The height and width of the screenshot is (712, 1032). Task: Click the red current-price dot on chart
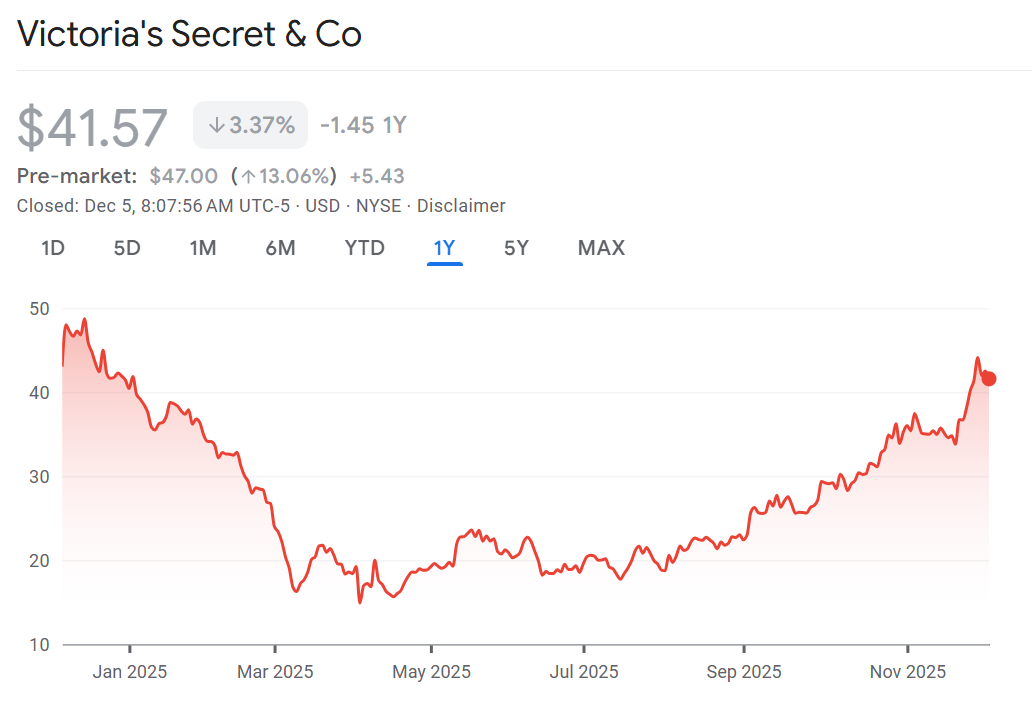(x=989, y=378)
